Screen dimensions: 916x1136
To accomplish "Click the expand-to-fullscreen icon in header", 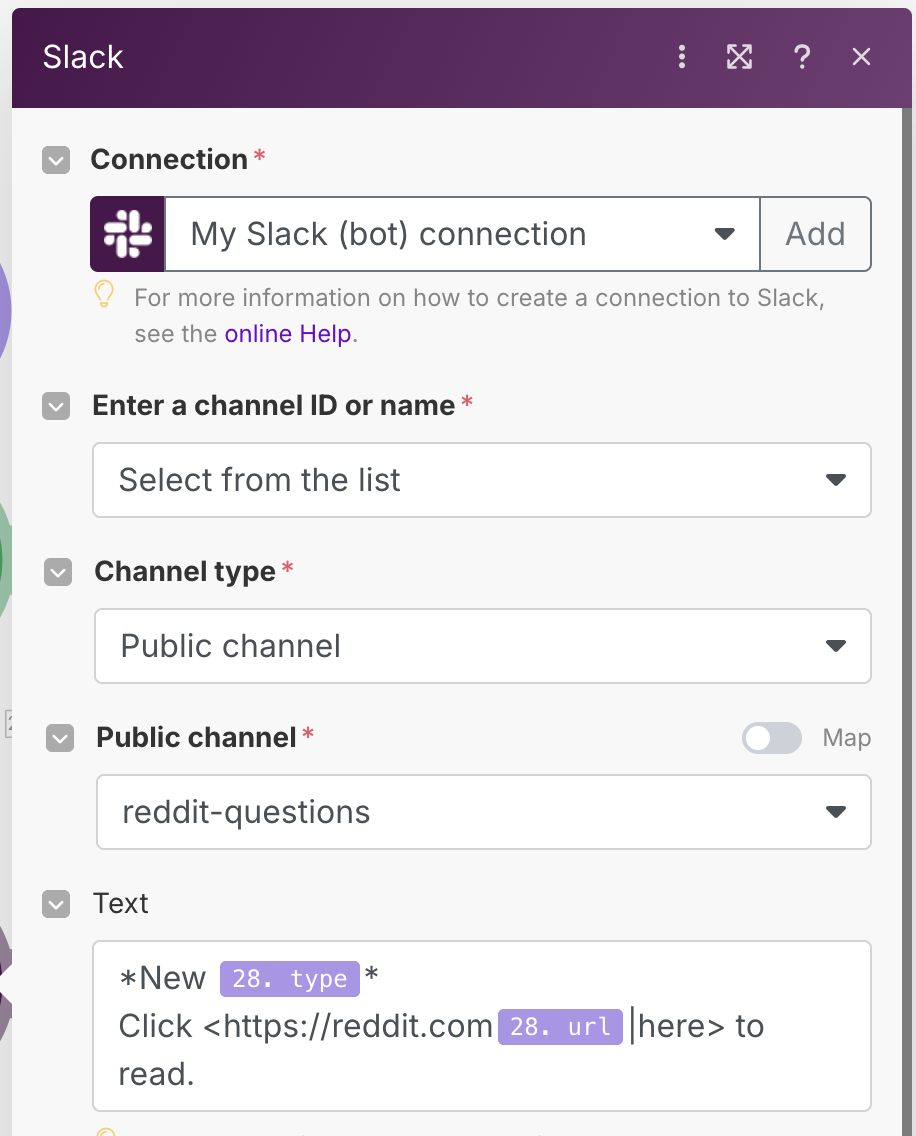I will (740, 57).
